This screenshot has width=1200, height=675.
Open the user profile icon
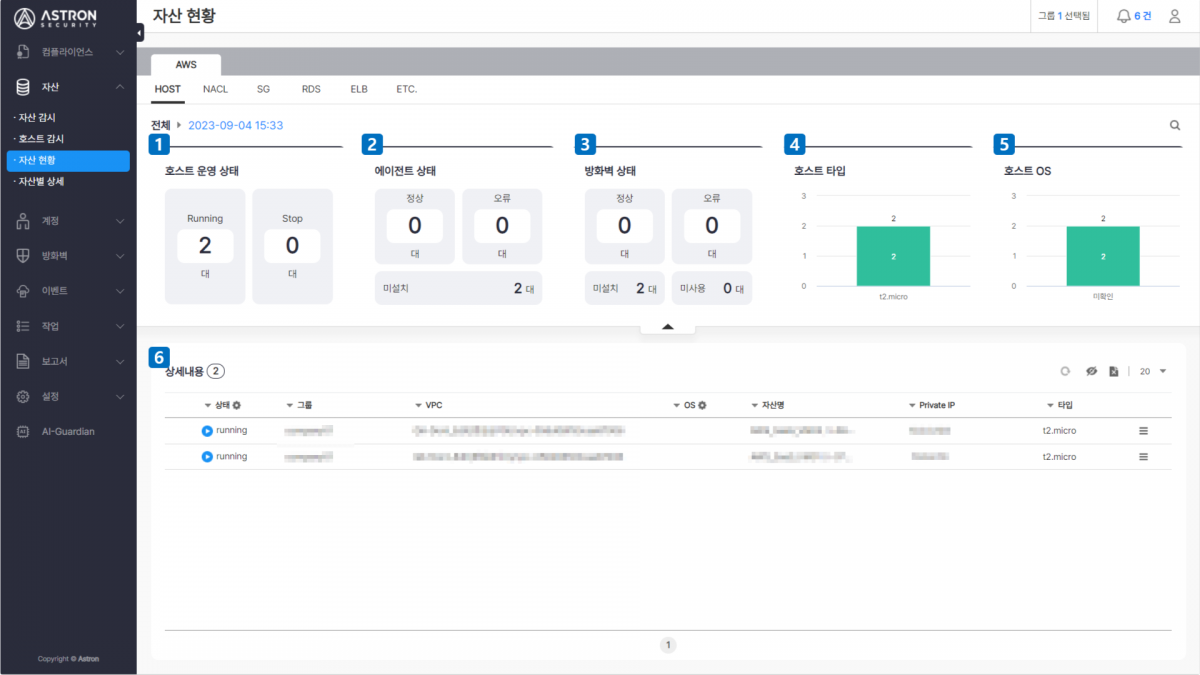(x=1175, y=16)
